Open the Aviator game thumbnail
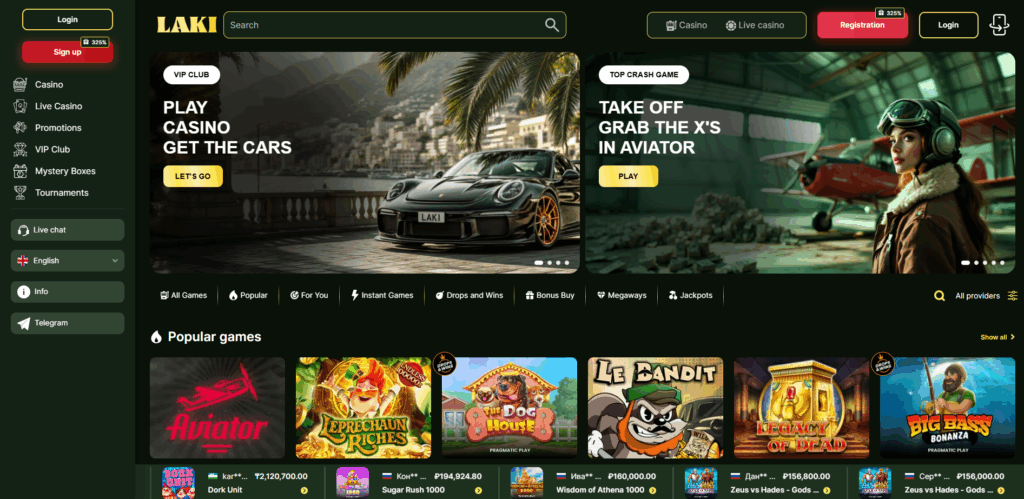1024x499 pixels. (x=217, y=408)
